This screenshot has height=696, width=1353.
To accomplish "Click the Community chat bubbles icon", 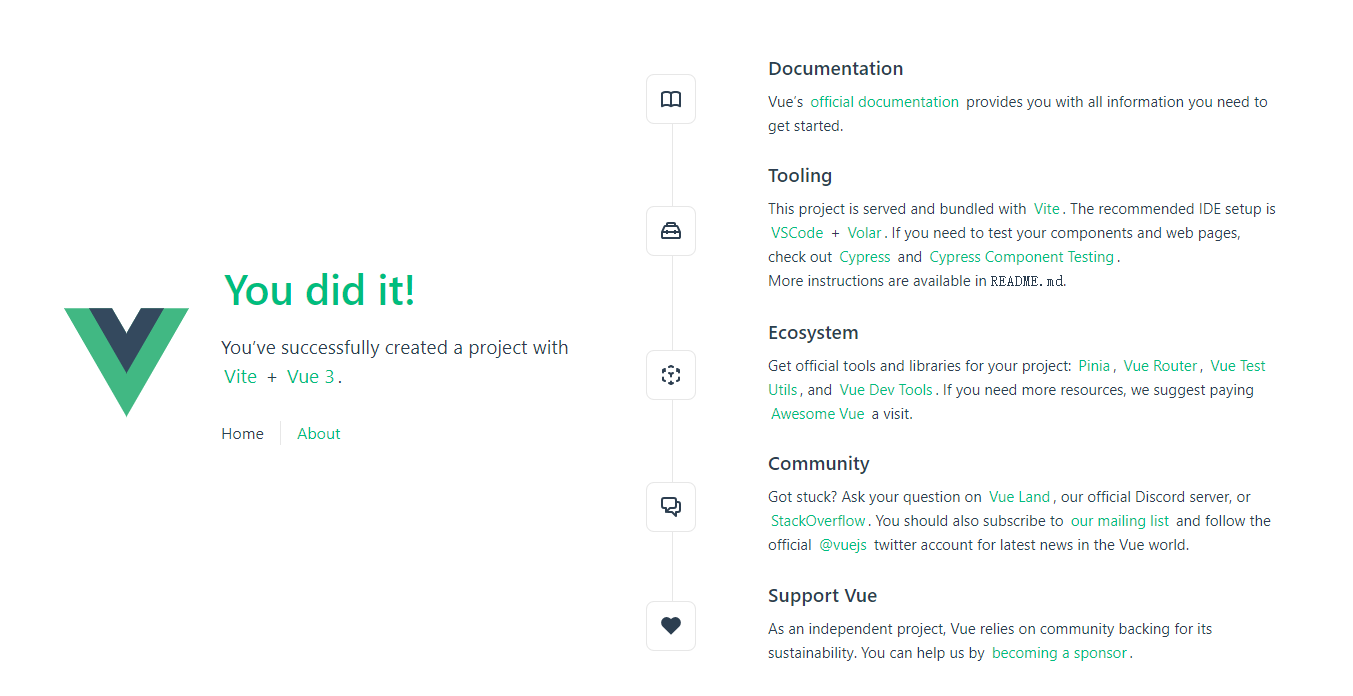I will [671, 507].
